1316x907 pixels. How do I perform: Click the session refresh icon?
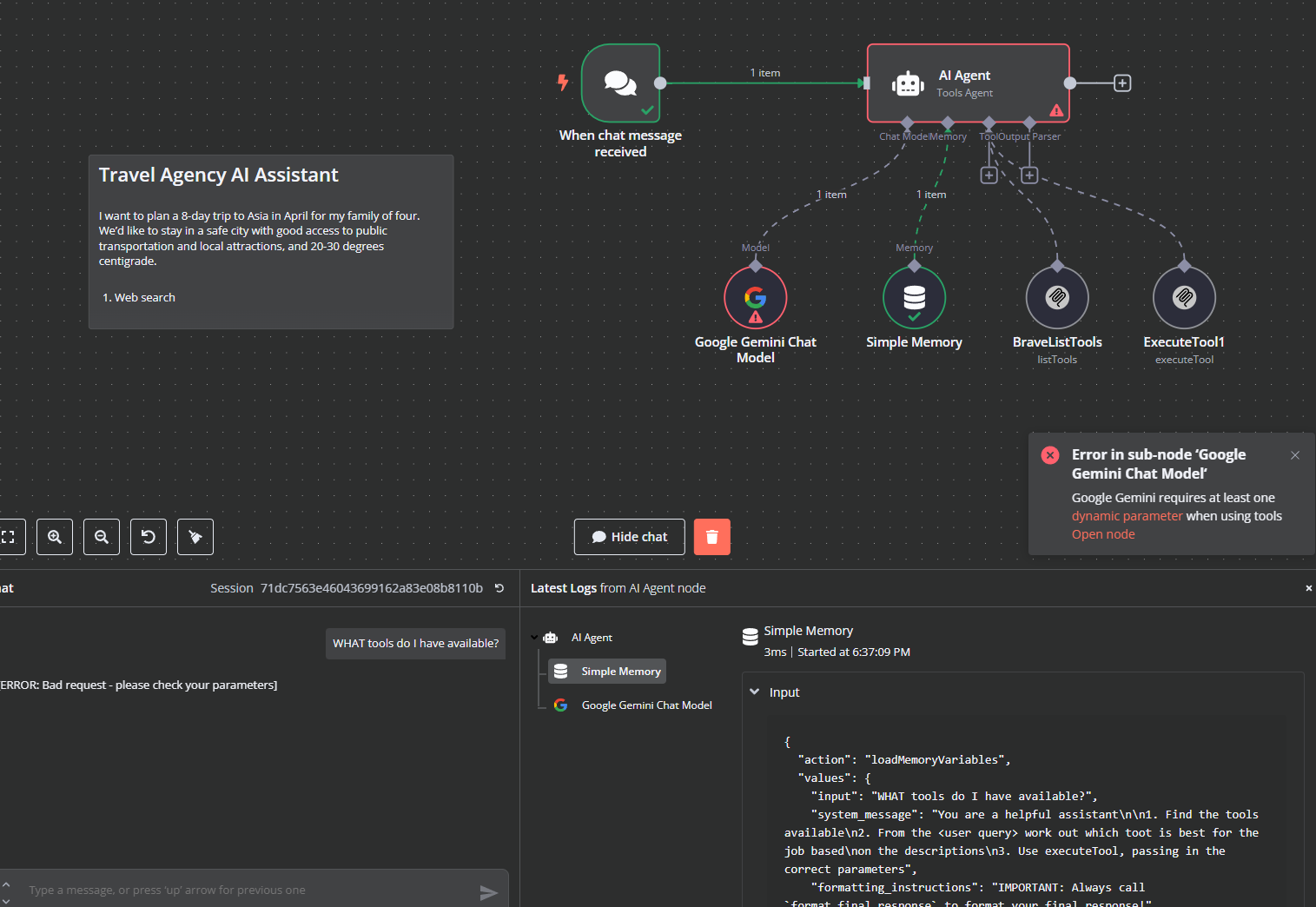(499, 588)
